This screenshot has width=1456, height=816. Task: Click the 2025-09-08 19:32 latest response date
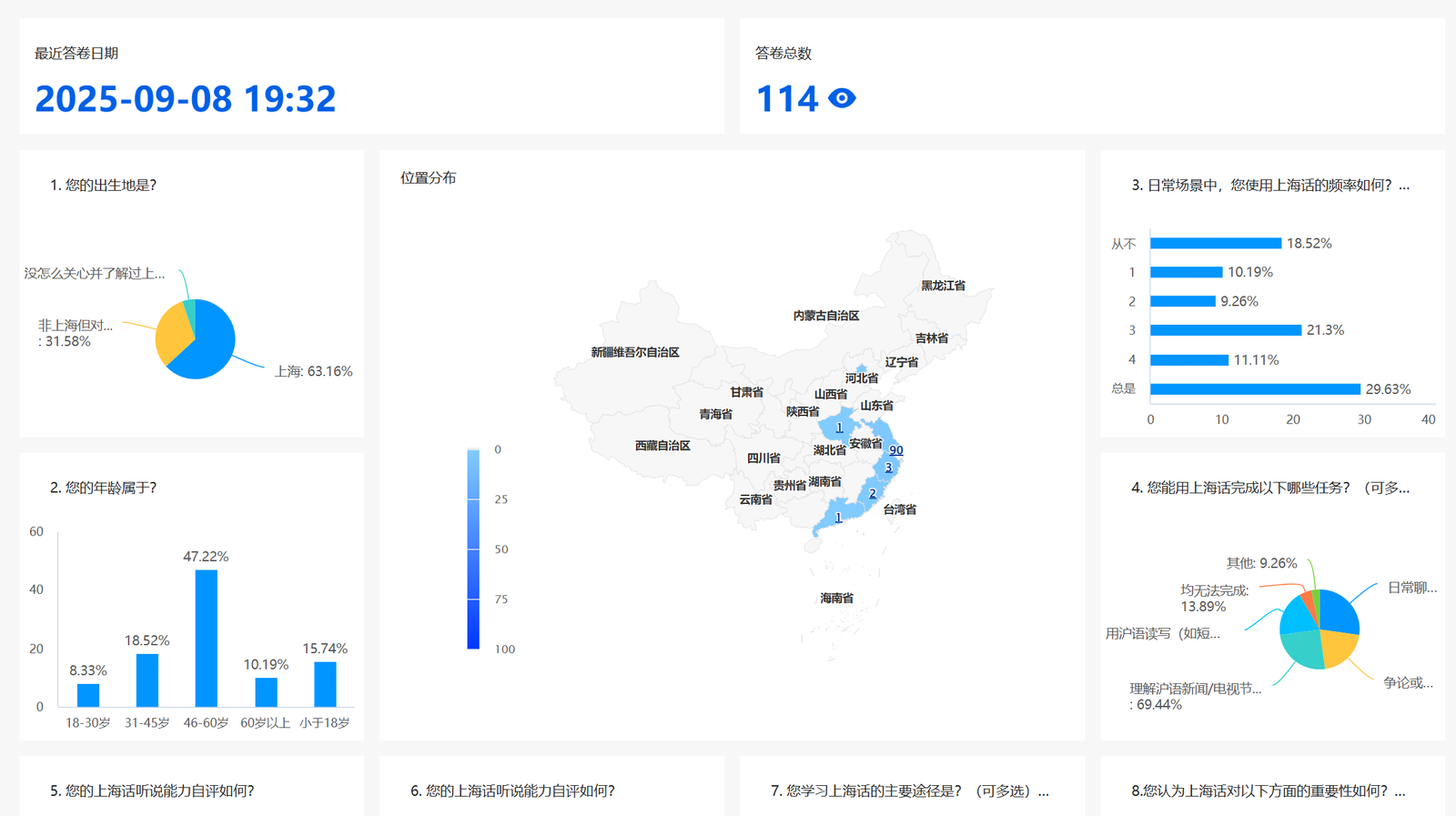pos(186,98)
